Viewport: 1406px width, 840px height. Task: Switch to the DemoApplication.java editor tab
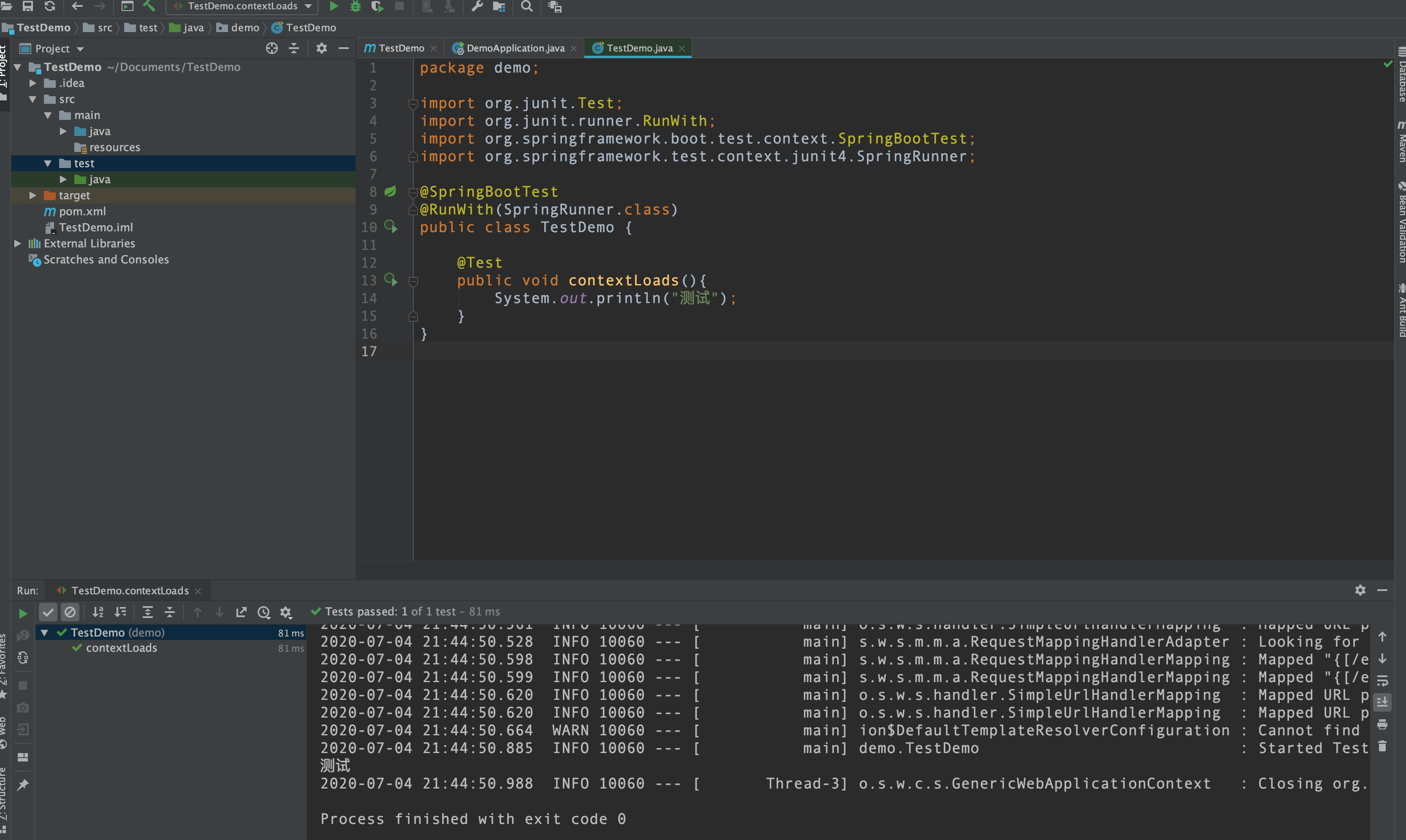tap(515, 48)
